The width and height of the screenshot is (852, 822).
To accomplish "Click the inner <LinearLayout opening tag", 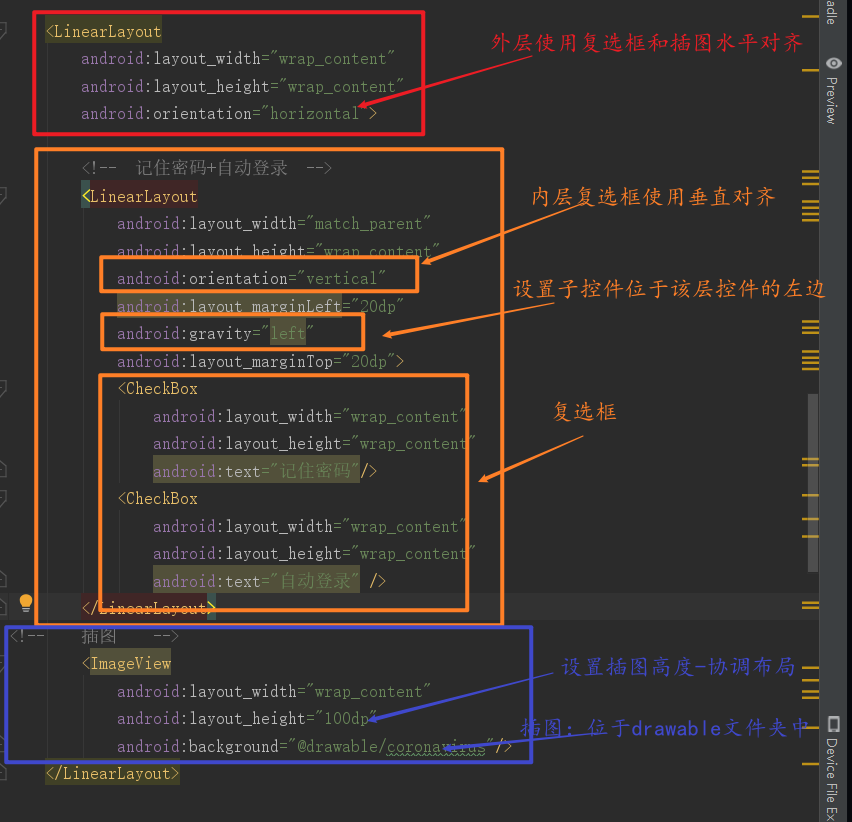I will click(x=140, y=196).
